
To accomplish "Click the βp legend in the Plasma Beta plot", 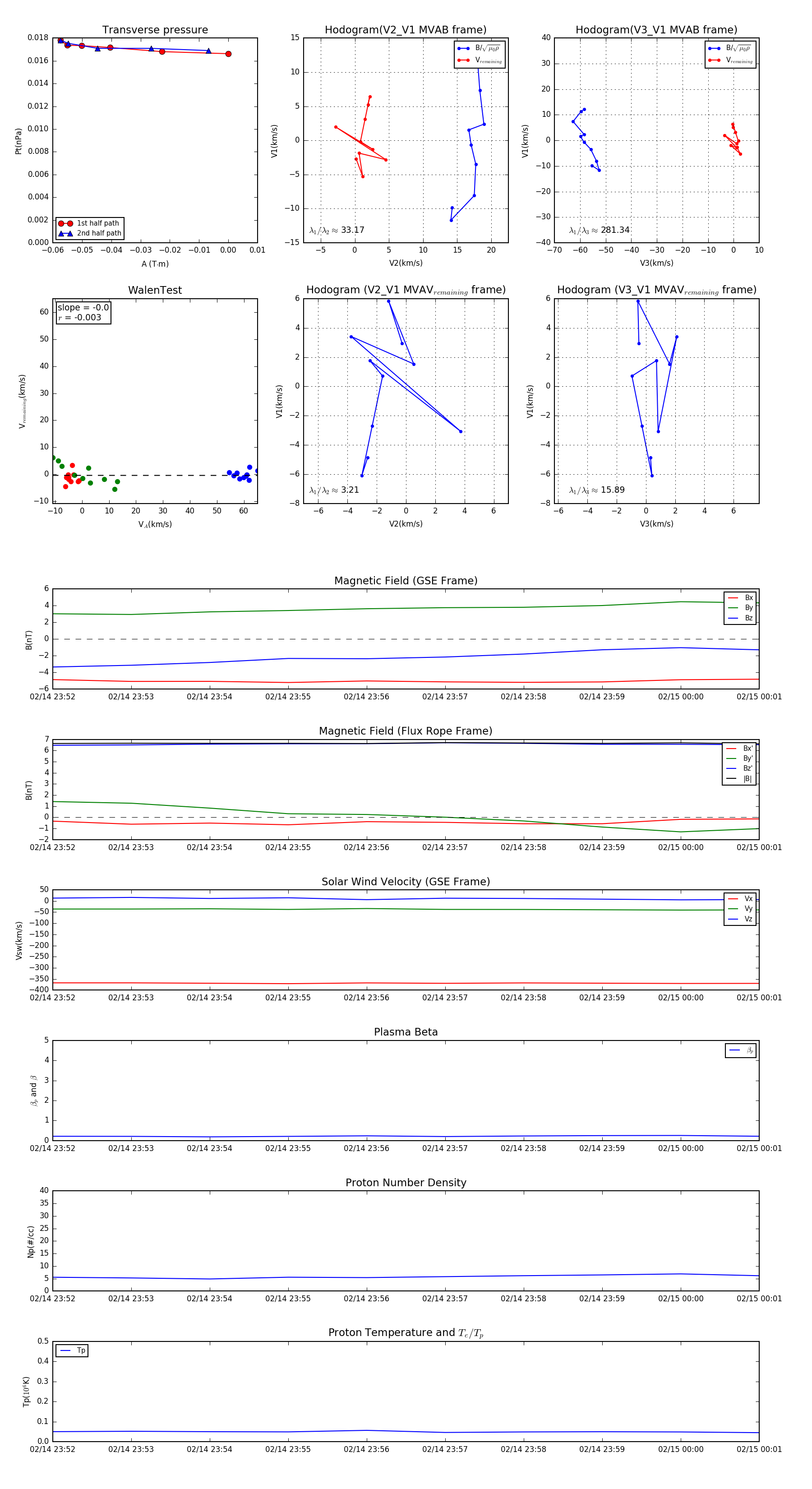I will tap(741, 1050).
